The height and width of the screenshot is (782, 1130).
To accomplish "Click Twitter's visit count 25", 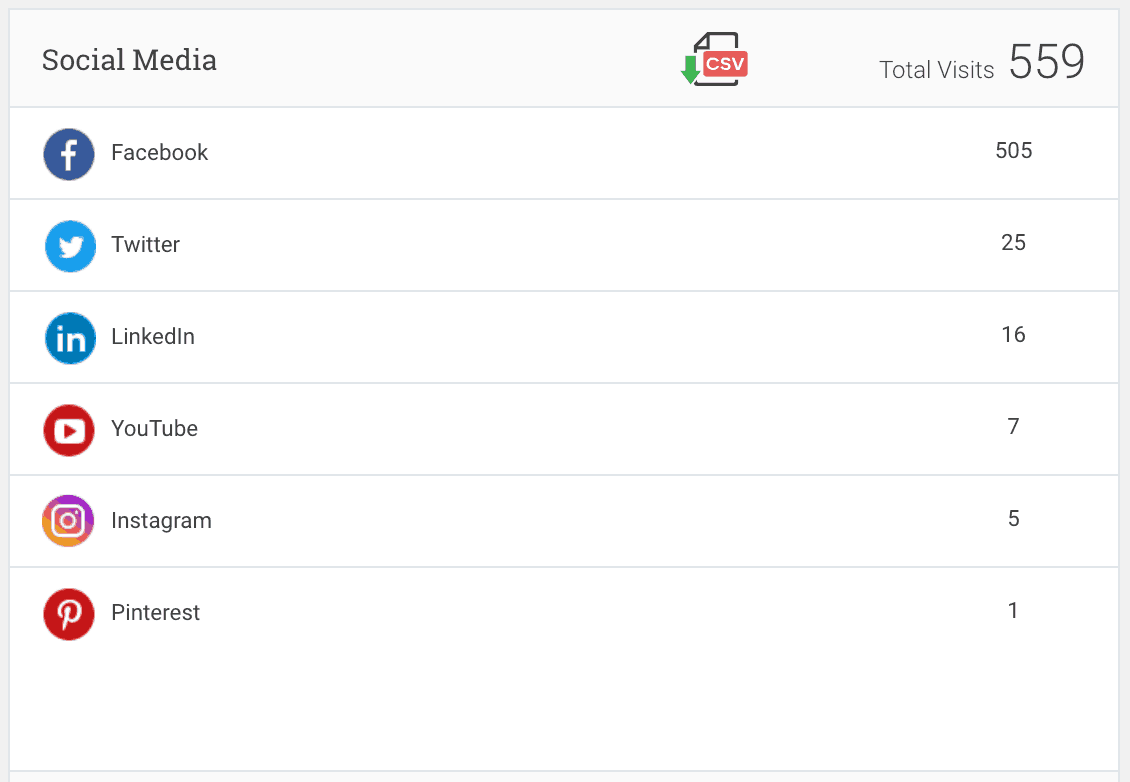I will point(1013,243).
